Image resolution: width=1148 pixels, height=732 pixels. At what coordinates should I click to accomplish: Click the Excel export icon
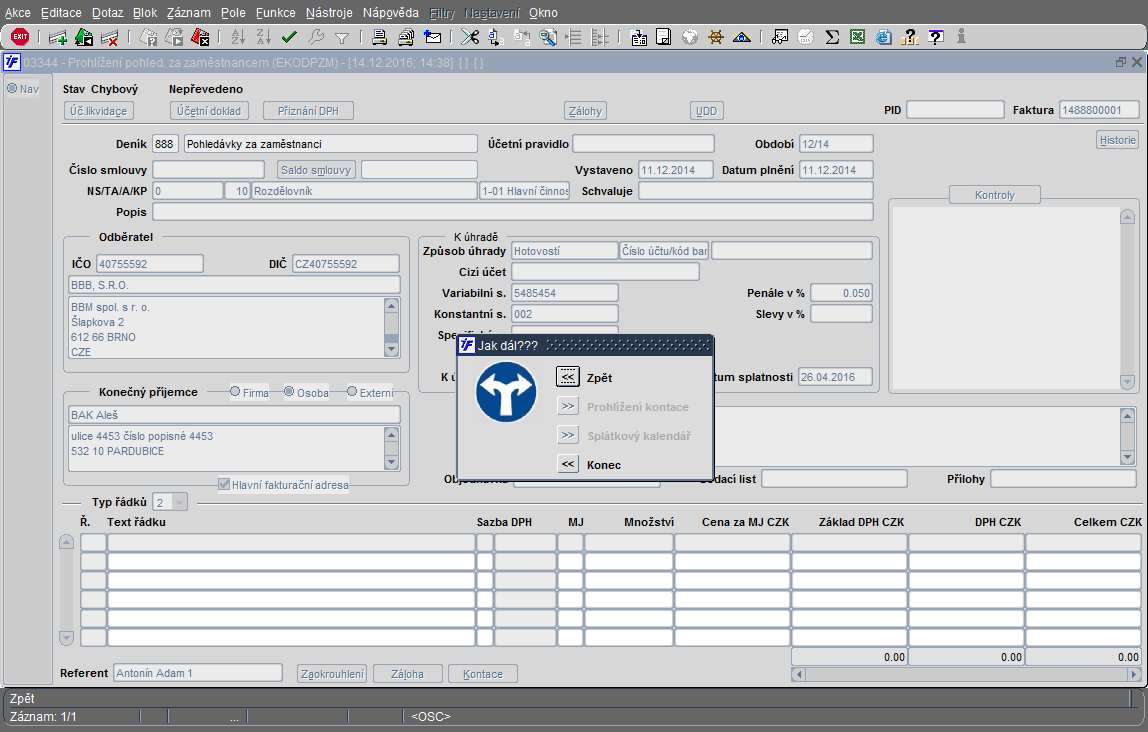[x=857, y=38]
